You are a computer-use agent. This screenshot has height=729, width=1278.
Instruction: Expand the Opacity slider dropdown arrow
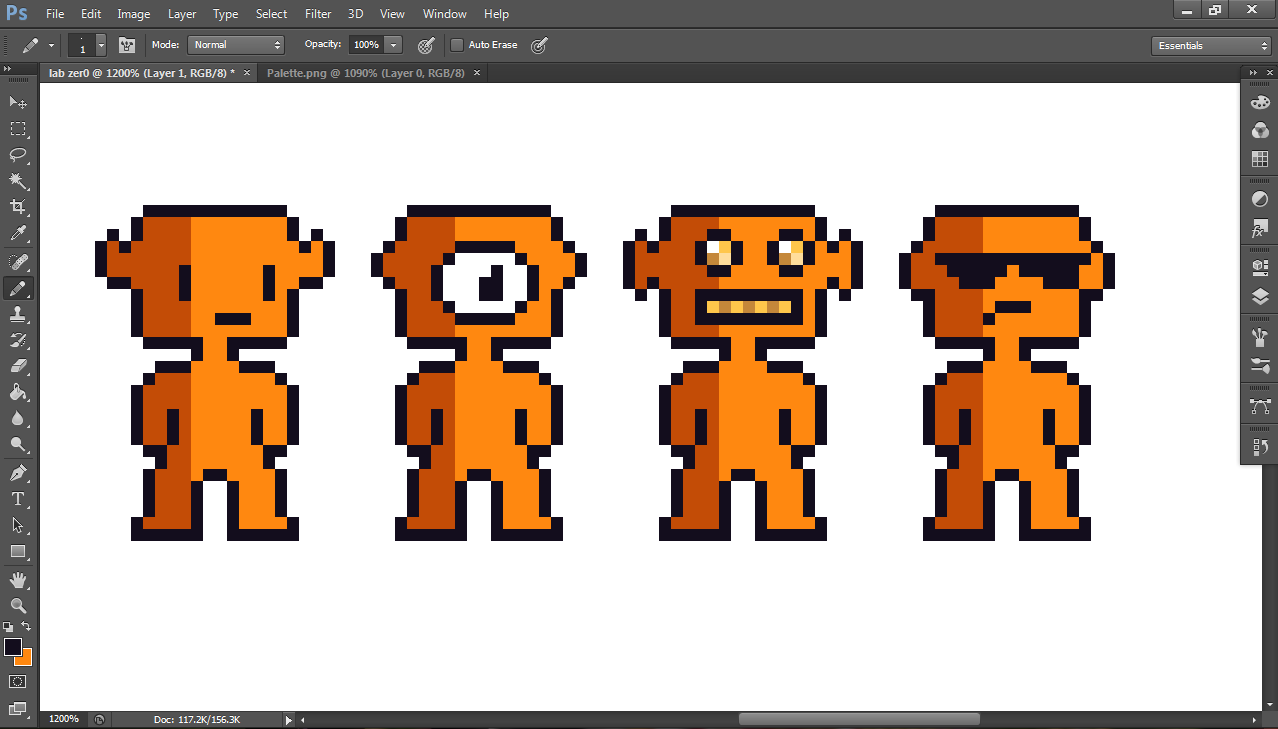[x=393, y=45]
